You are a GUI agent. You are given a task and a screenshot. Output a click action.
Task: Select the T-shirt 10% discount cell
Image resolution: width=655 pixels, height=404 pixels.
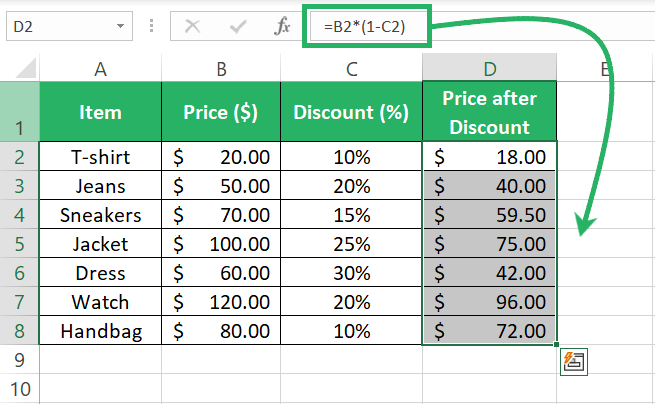point(351,156)
